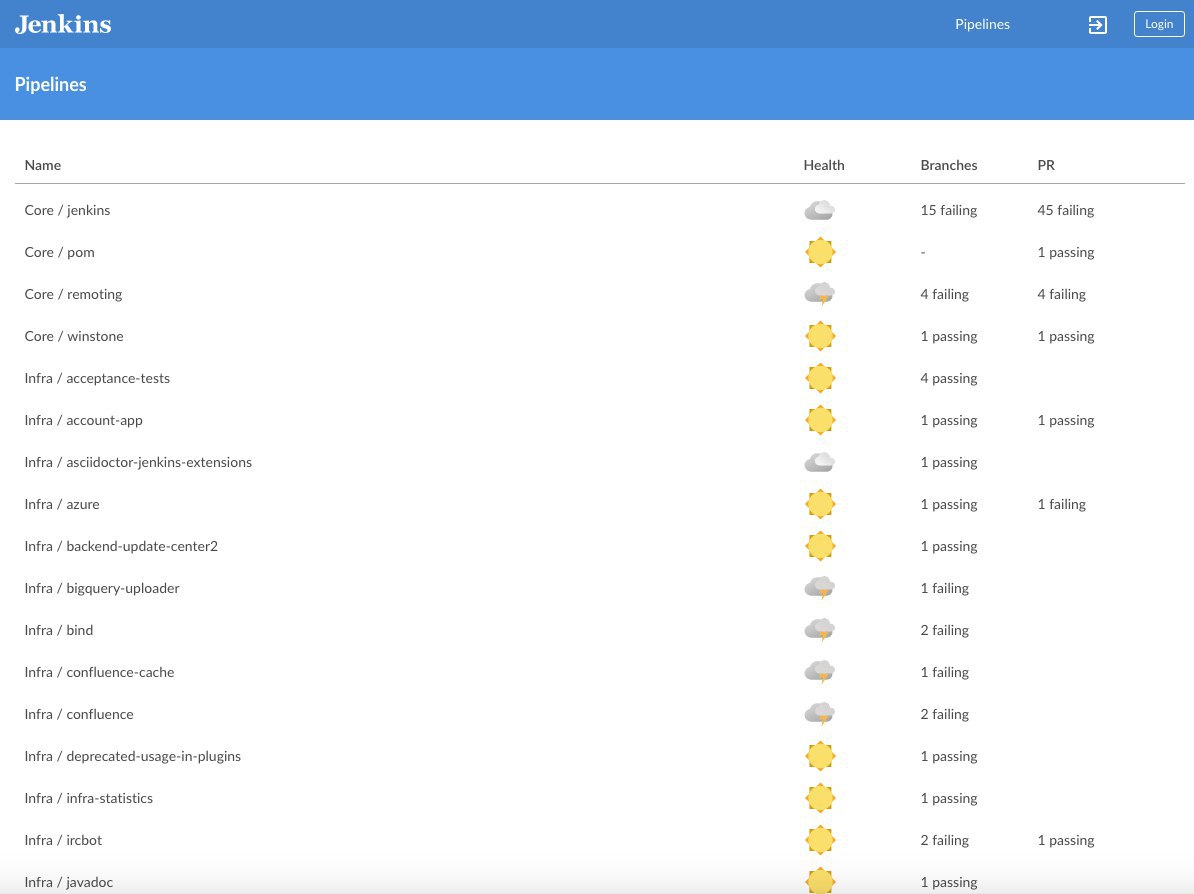Image resolution: width=1194 pixels, height=894 pixels.
Task: Click sunny health icon for Infra / javadoc
Action: click(820, 881)
